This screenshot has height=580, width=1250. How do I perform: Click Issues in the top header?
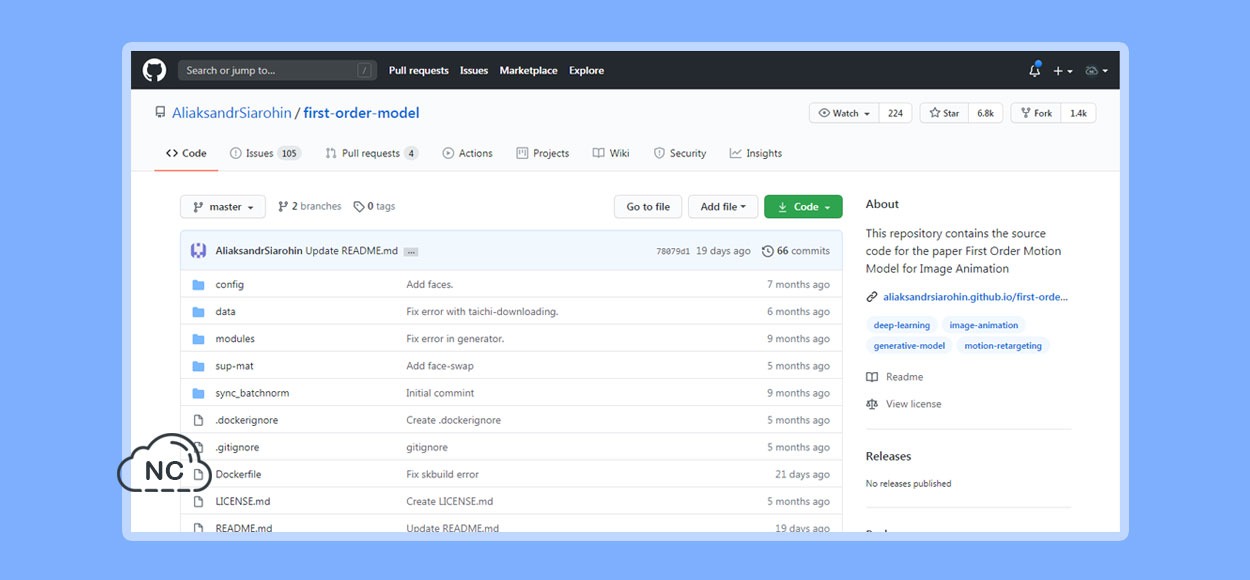pyautogui.click(x=474, y=71)
